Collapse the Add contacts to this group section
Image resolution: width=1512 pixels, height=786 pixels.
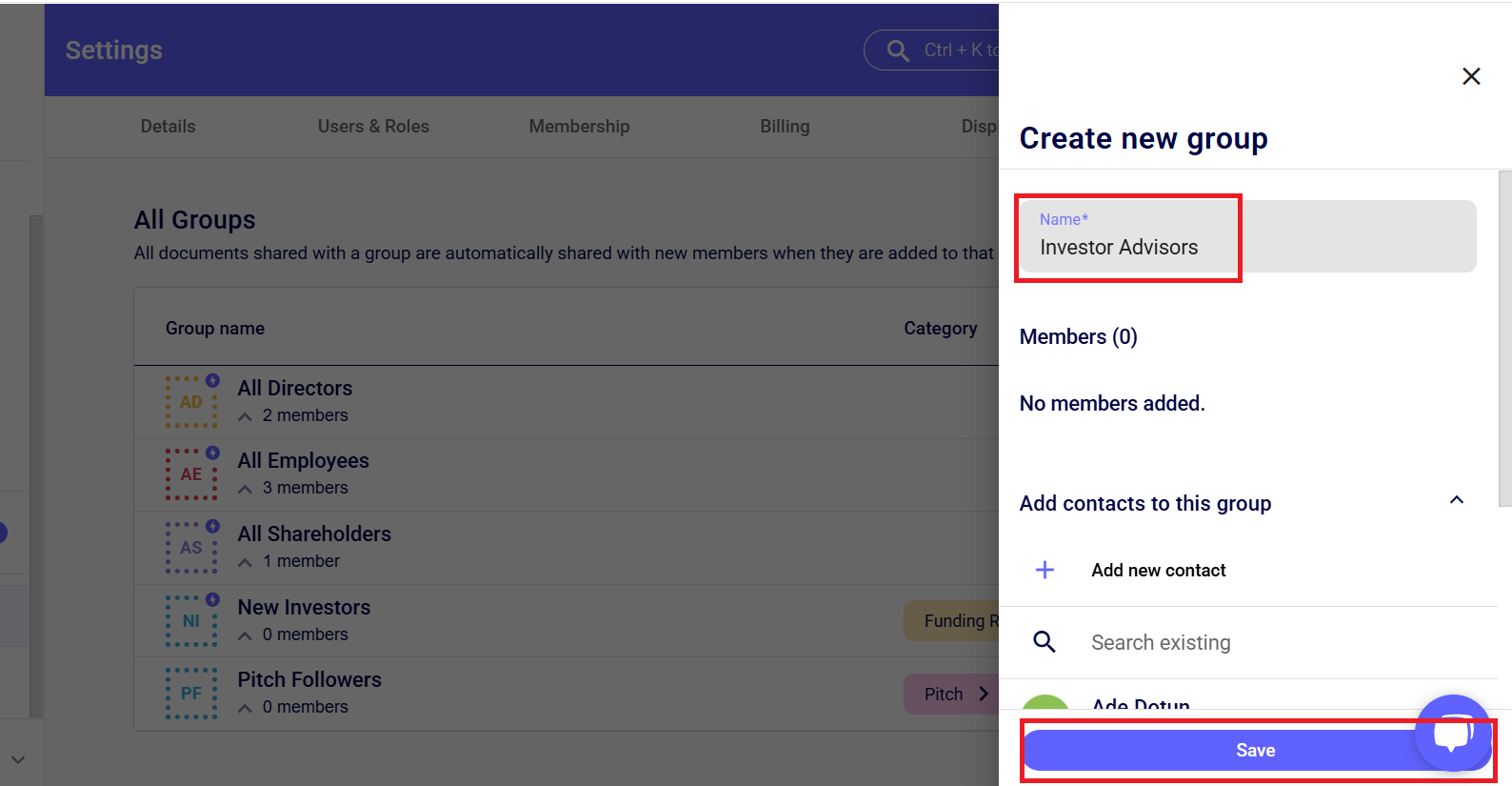[1456, 500]
